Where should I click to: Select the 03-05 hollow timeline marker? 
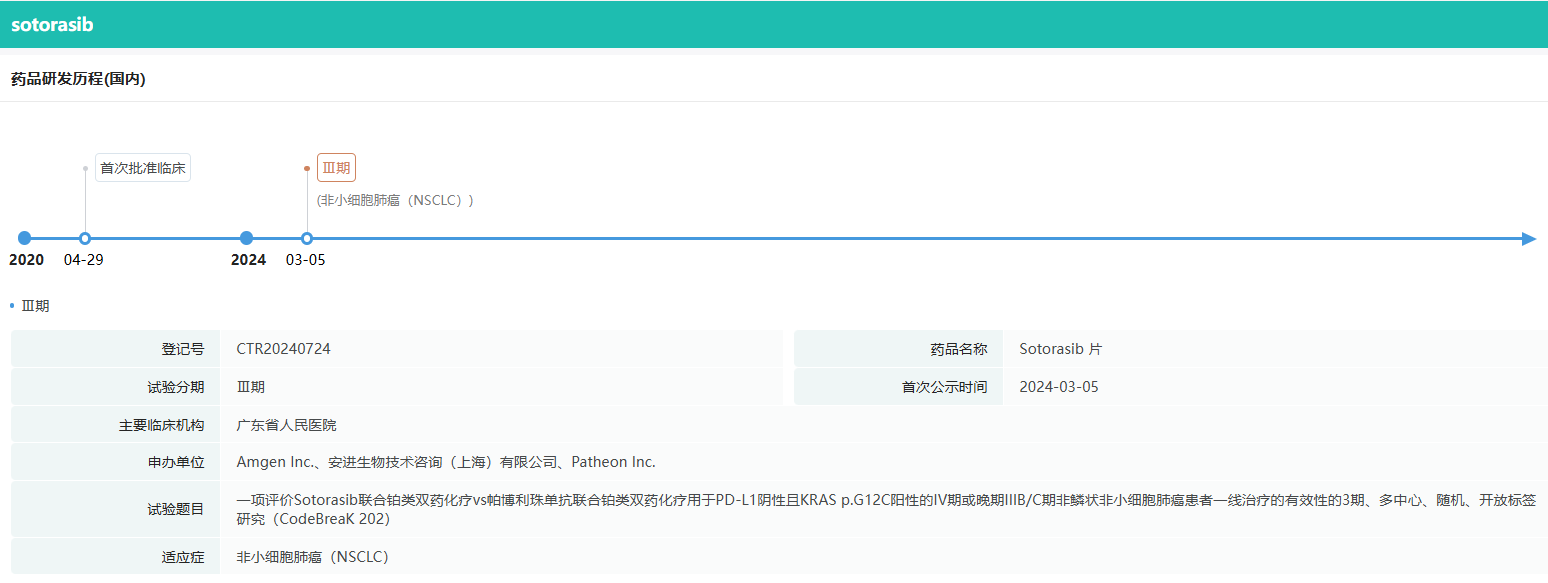coord(307,238)
